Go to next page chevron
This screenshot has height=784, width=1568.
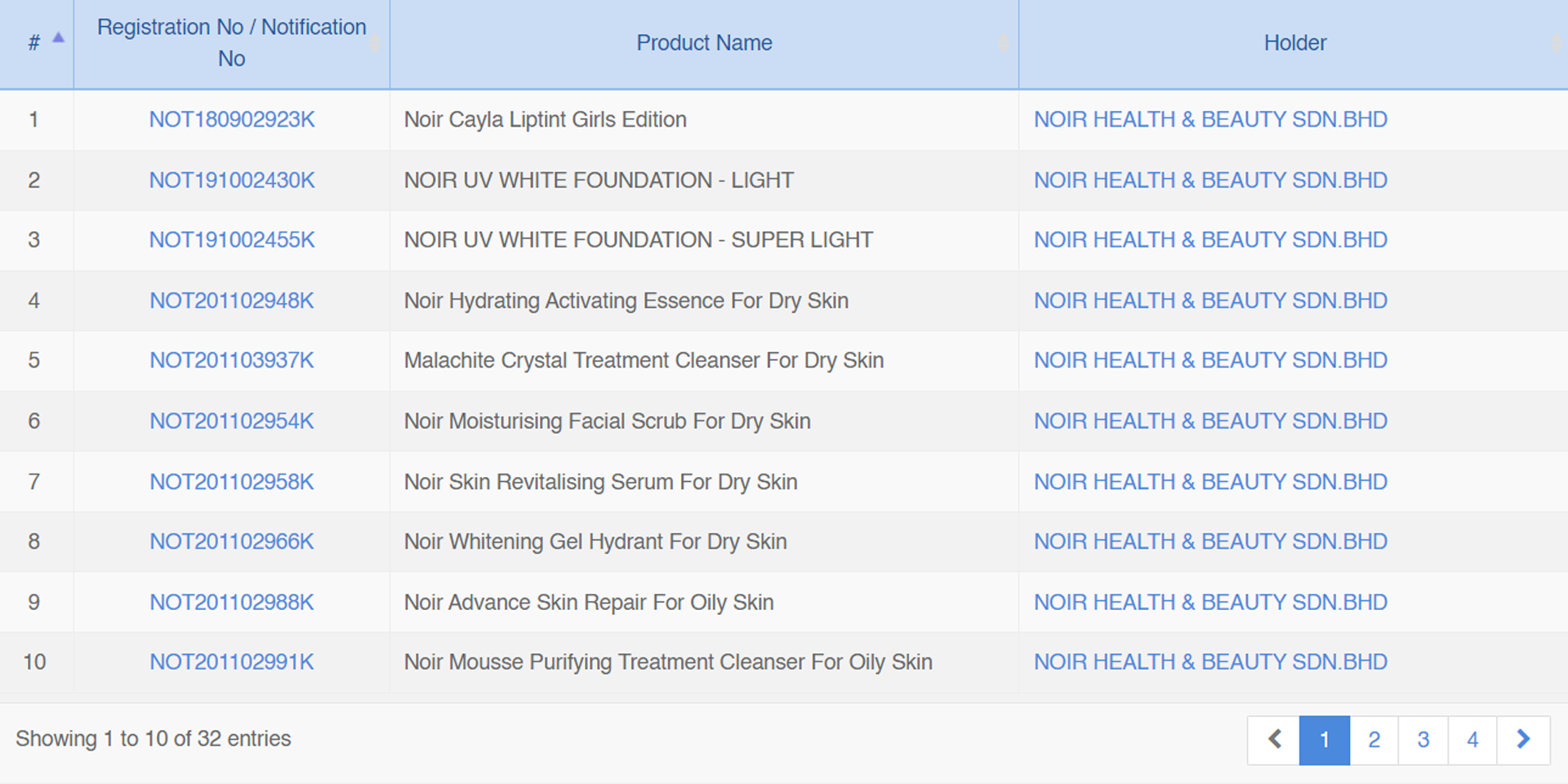(x=1523, y=740)
